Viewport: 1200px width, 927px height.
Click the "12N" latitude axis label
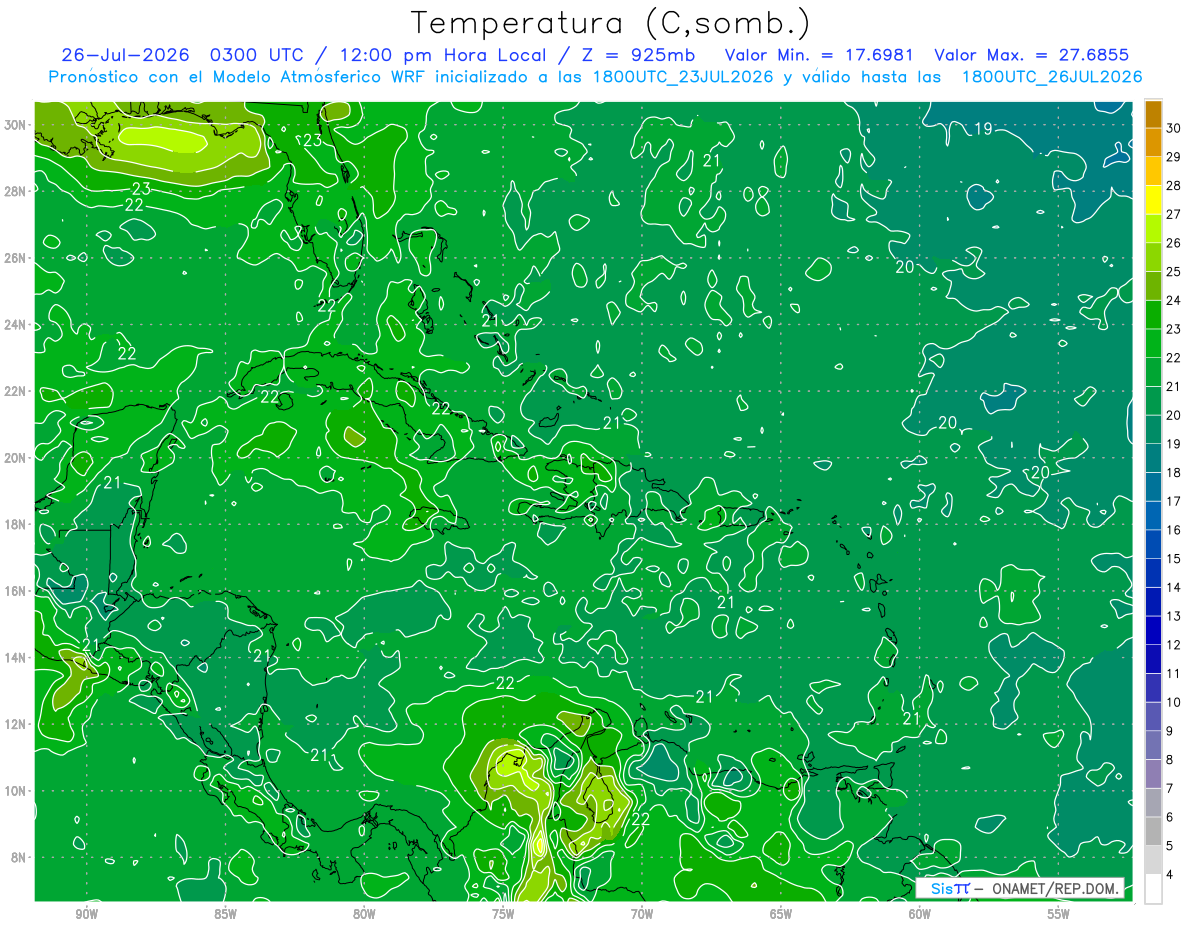(17, 724)
